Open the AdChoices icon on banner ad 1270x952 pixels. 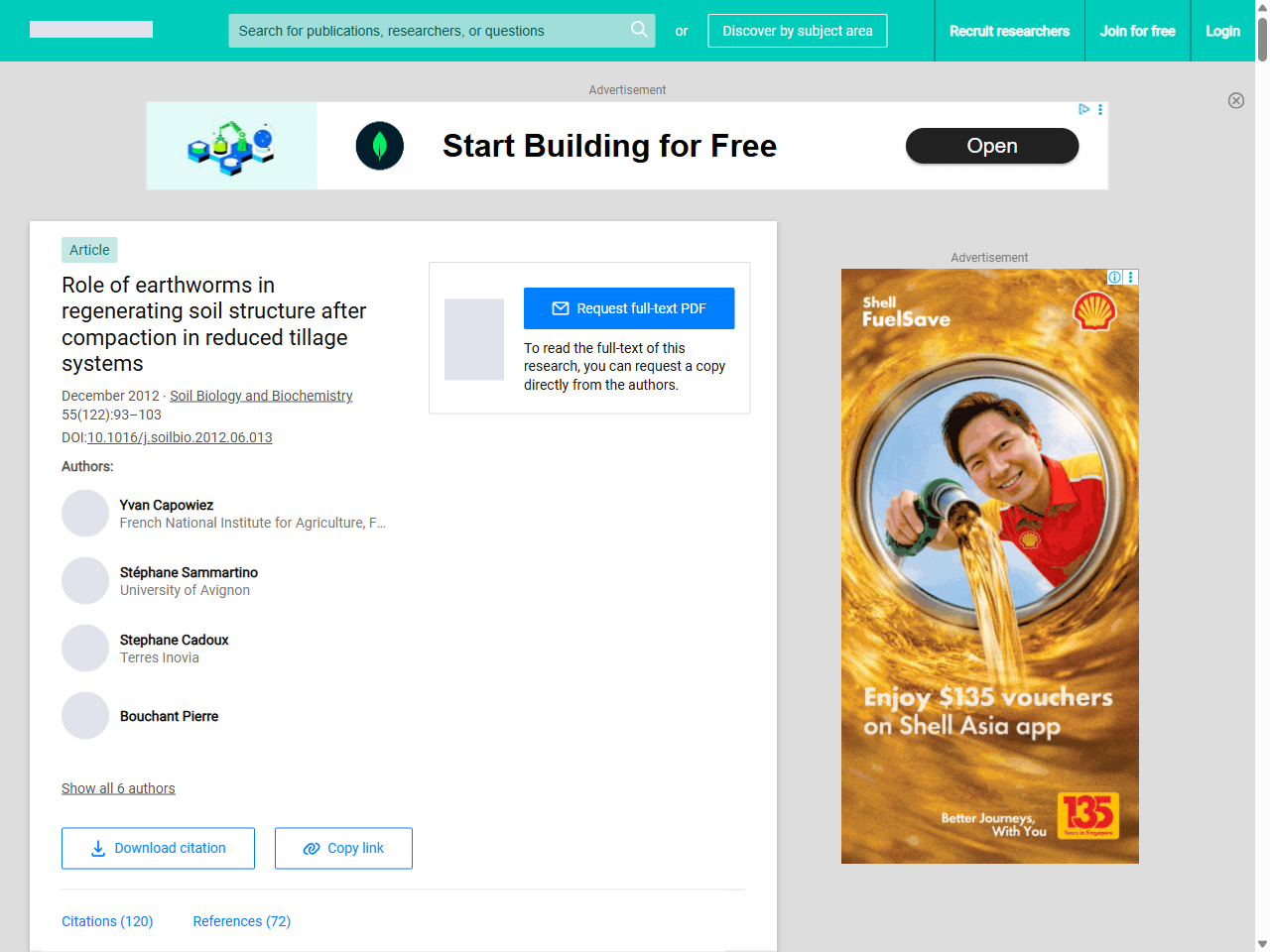(x=1084, y=109)
